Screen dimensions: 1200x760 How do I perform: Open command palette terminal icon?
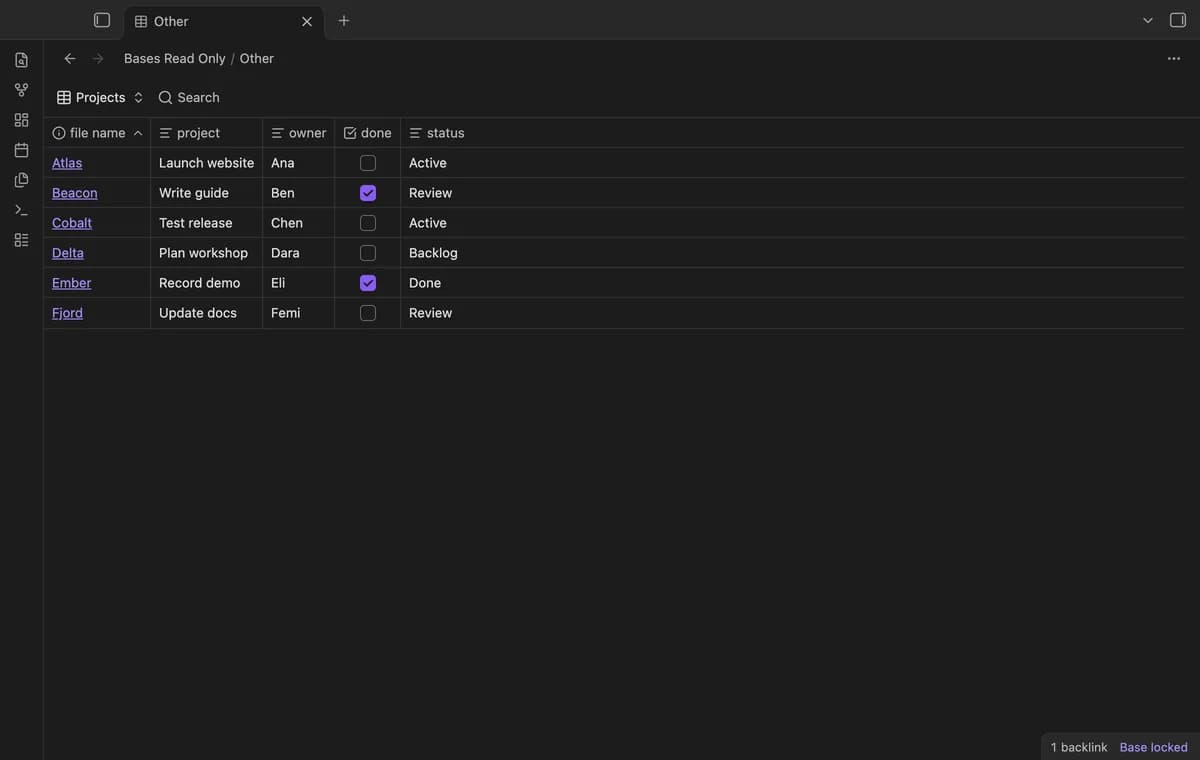tap(21, 210)
